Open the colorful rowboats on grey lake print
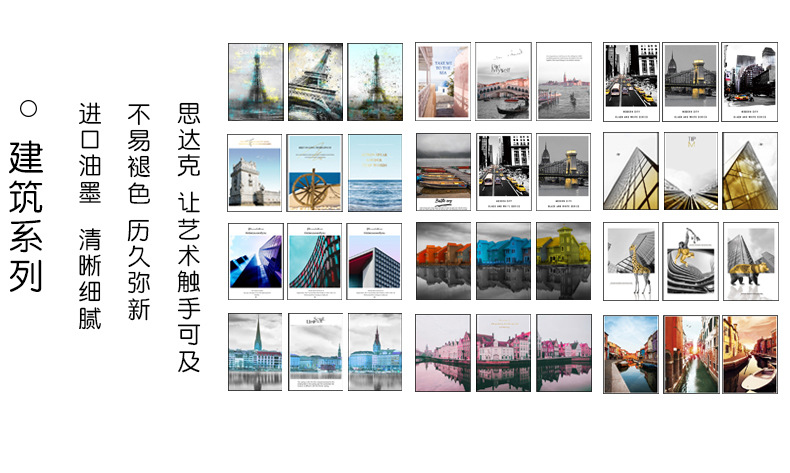Image resolution: width=790 pixels, height=473 pixels. pyautogui.click(x=442, y=172)
